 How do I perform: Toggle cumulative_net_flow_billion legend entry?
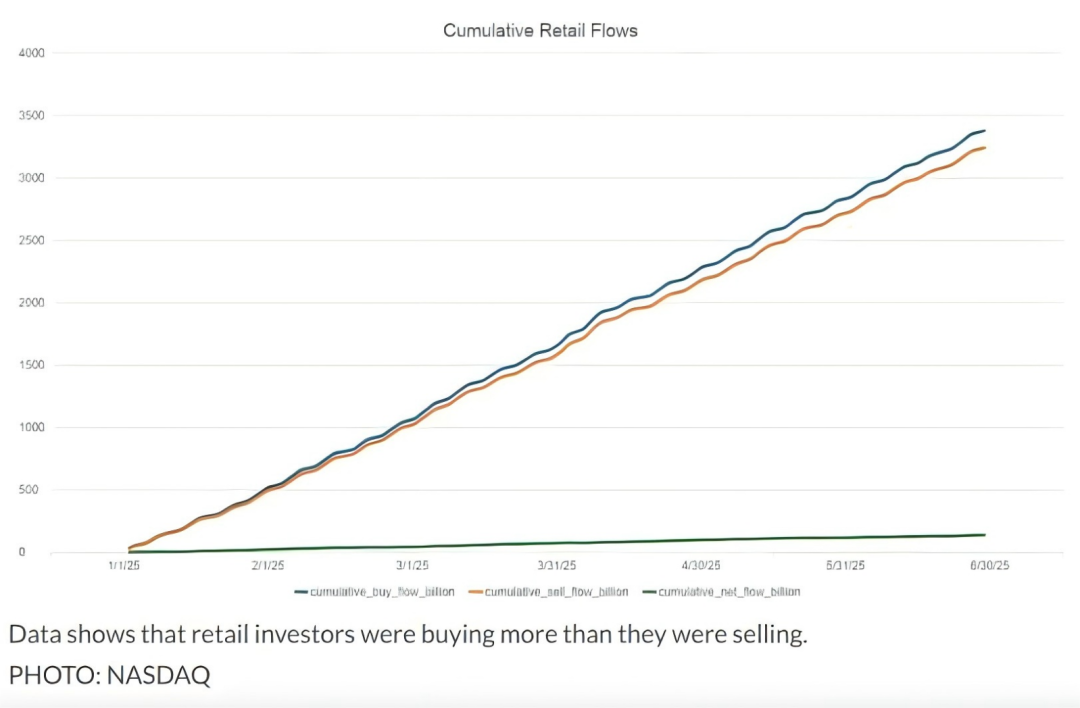(722, 592)
